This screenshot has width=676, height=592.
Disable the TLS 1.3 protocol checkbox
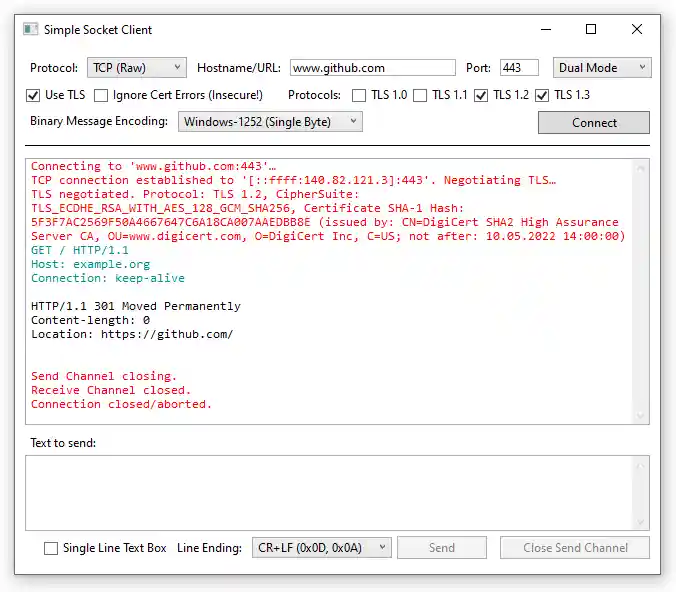coord(542,96)
